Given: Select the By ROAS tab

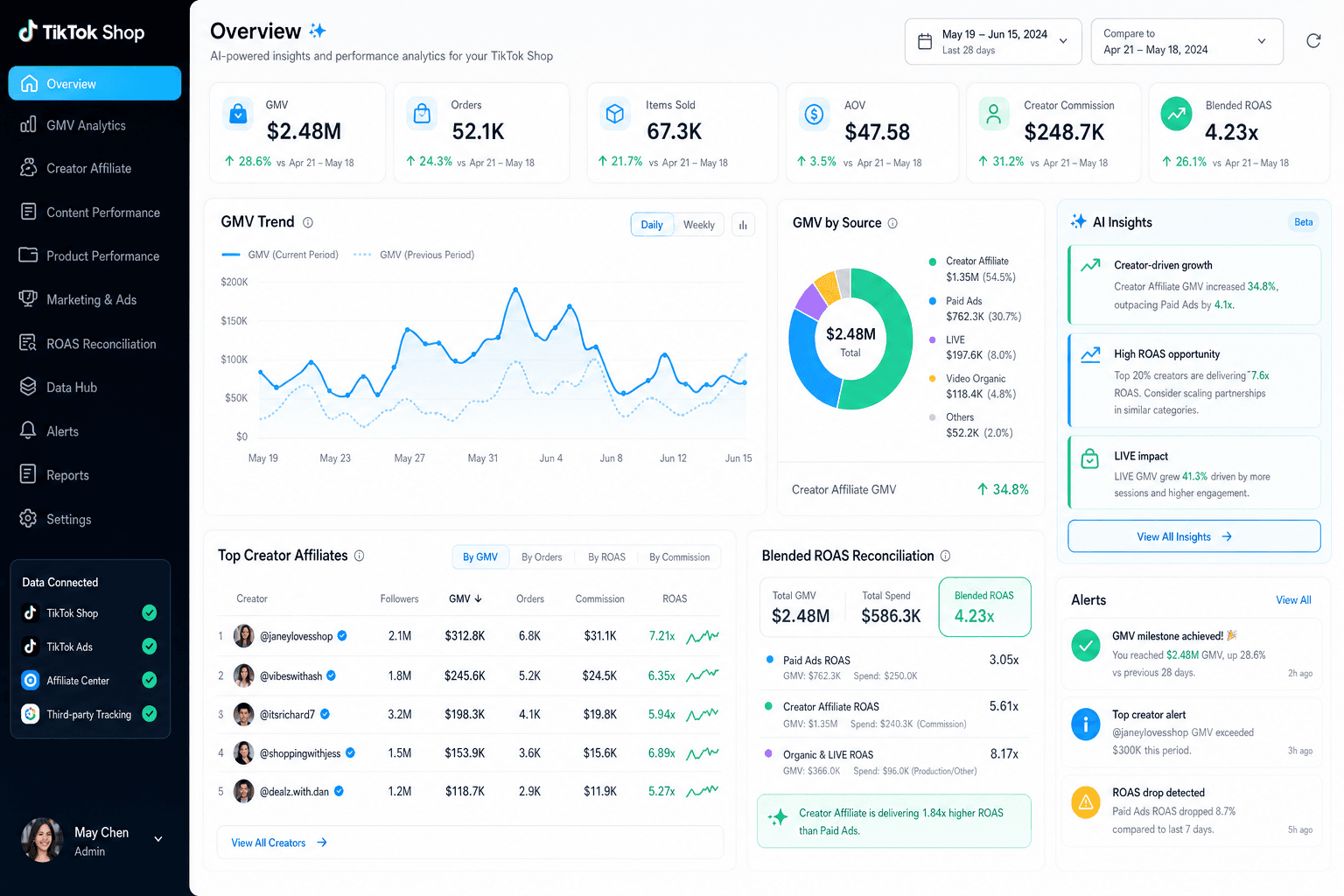Looking at the screenshot, I should pyautogui.click(x=606, y=557).
